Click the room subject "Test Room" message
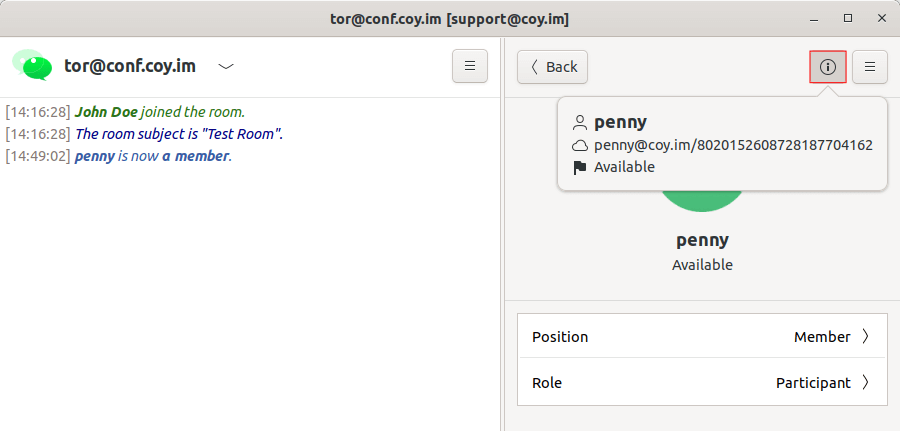Screen dimensions: 900x431 point(179,134)
